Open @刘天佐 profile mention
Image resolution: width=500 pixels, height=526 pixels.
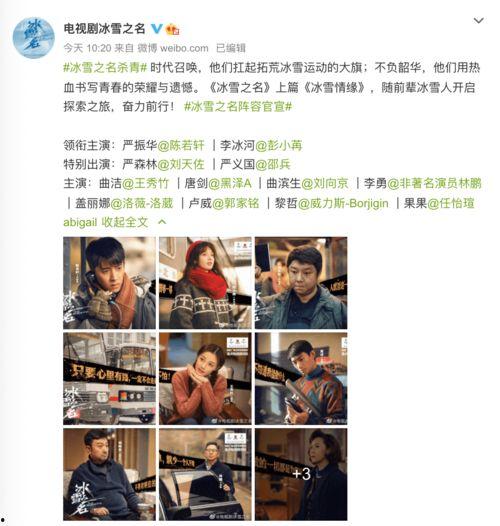coord(181,164)
